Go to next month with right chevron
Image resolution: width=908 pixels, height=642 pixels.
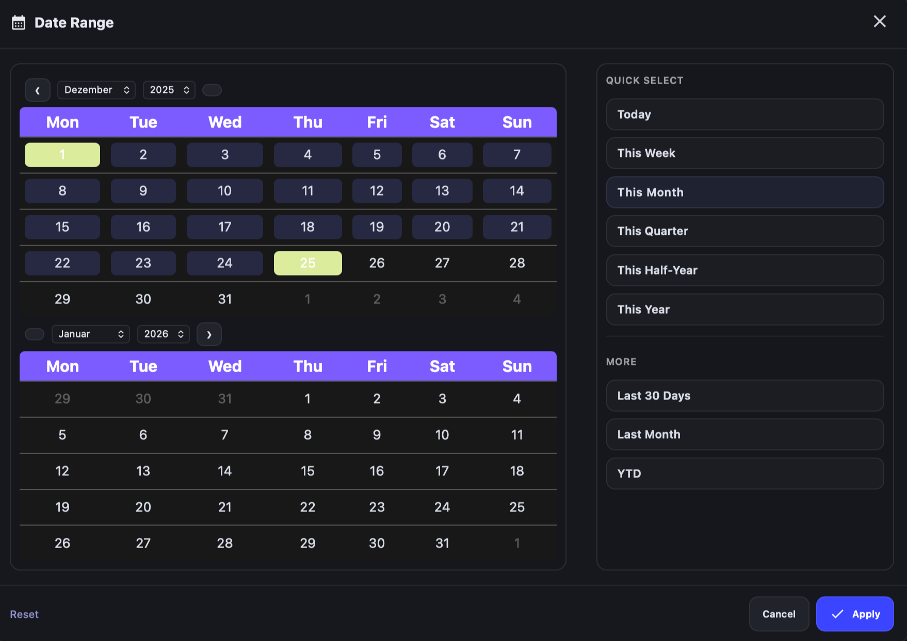point(209,335)
